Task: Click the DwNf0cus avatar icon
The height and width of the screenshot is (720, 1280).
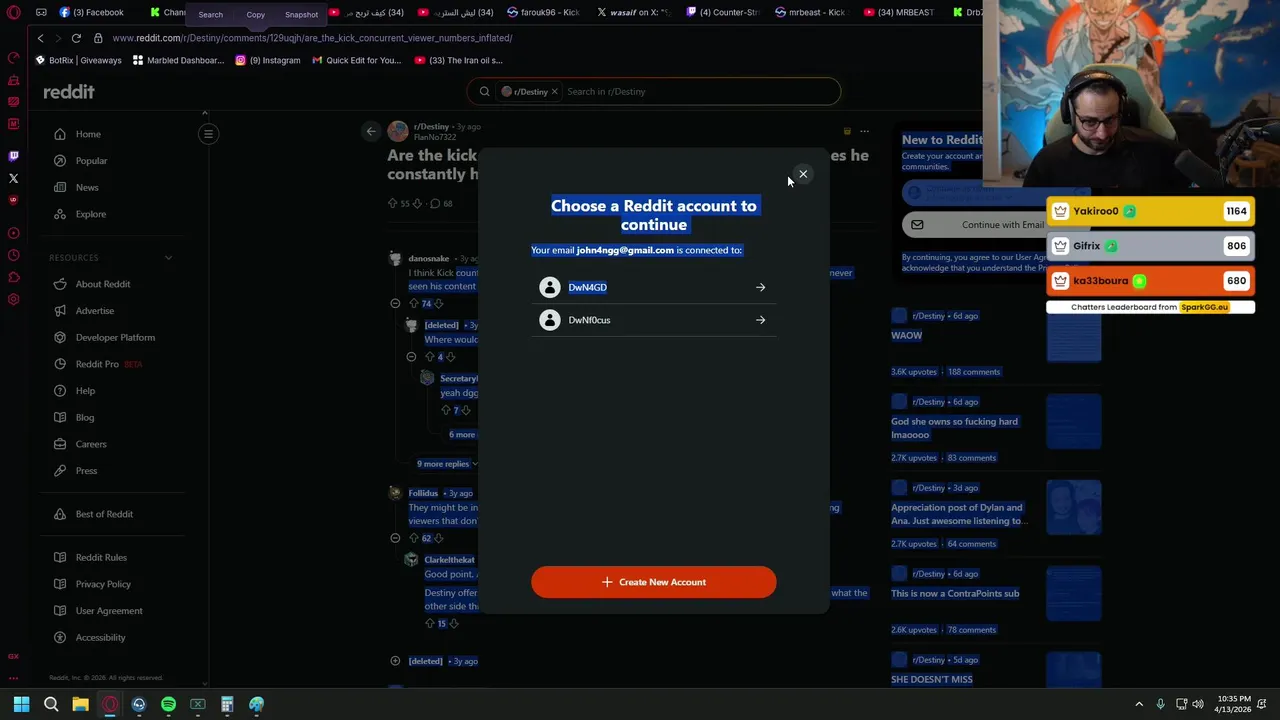Action: pyautogui.click(x=549, y=320)
